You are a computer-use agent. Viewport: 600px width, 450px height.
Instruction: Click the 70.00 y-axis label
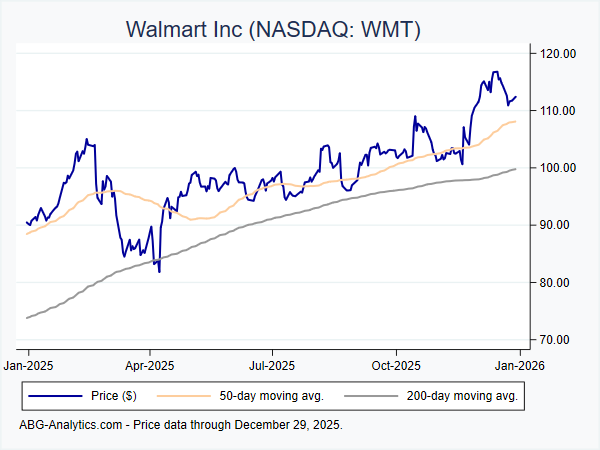pyautogui.click(x=553, y=340)
